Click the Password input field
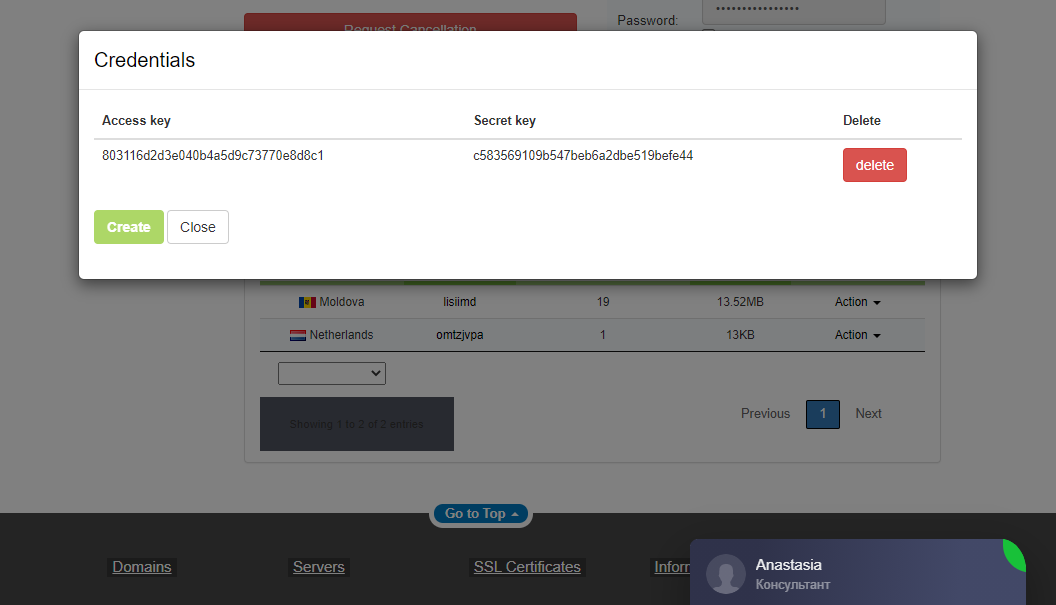This screenshot has width=1056, height=605. 793,11
